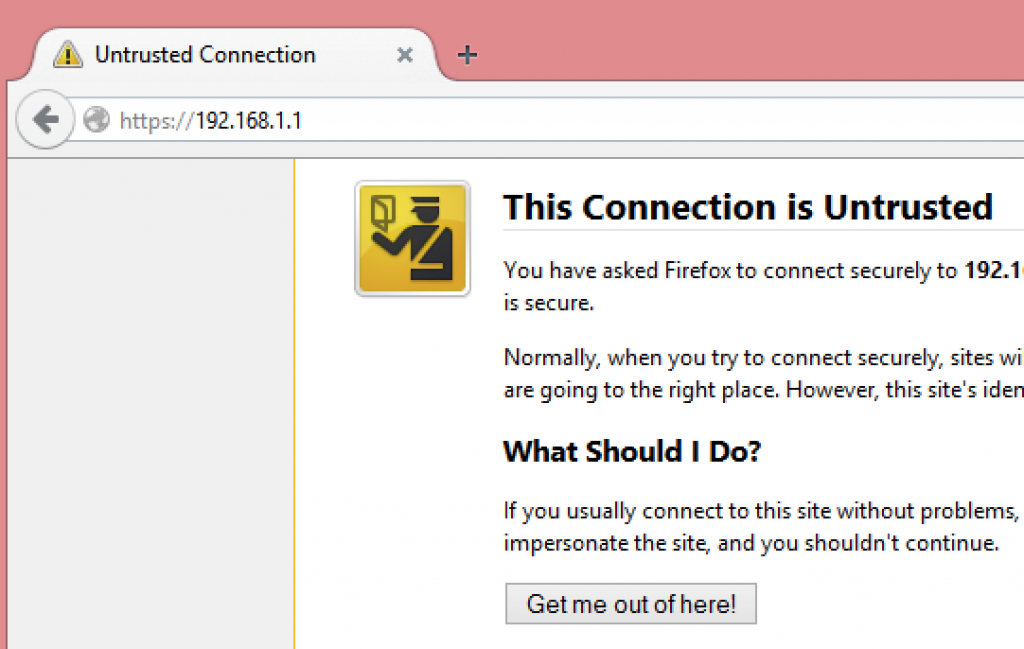Click the line 'impersonate the site' text
The image size is (1024, 649).
click(x=751, y=543)
